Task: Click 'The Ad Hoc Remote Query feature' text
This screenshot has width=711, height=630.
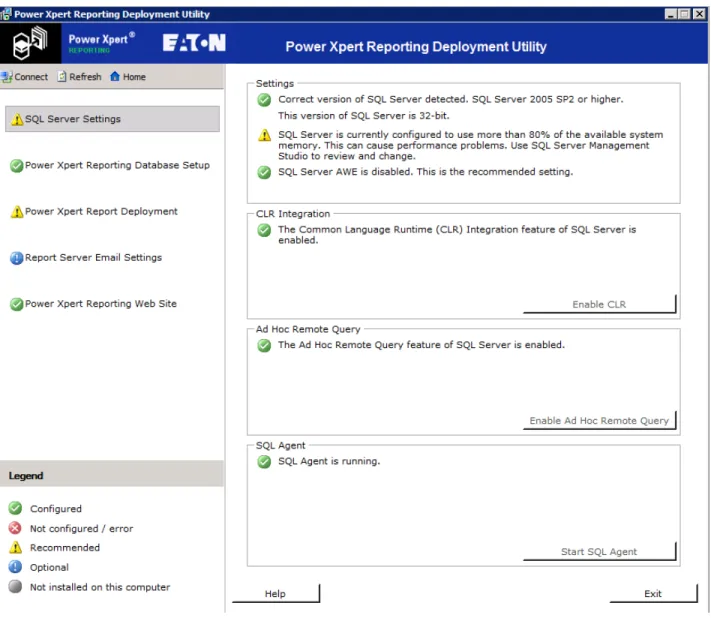Action: coord(421,345)
